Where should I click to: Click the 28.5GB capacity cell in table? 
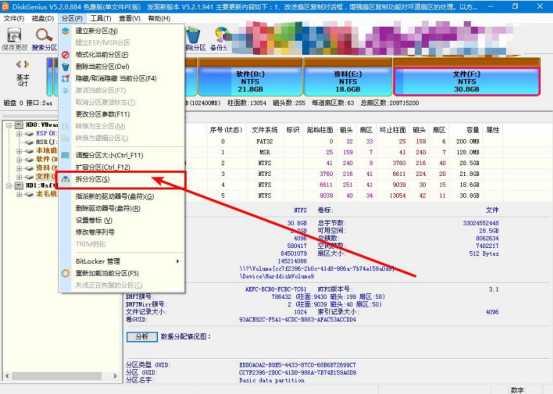(469, 163)
